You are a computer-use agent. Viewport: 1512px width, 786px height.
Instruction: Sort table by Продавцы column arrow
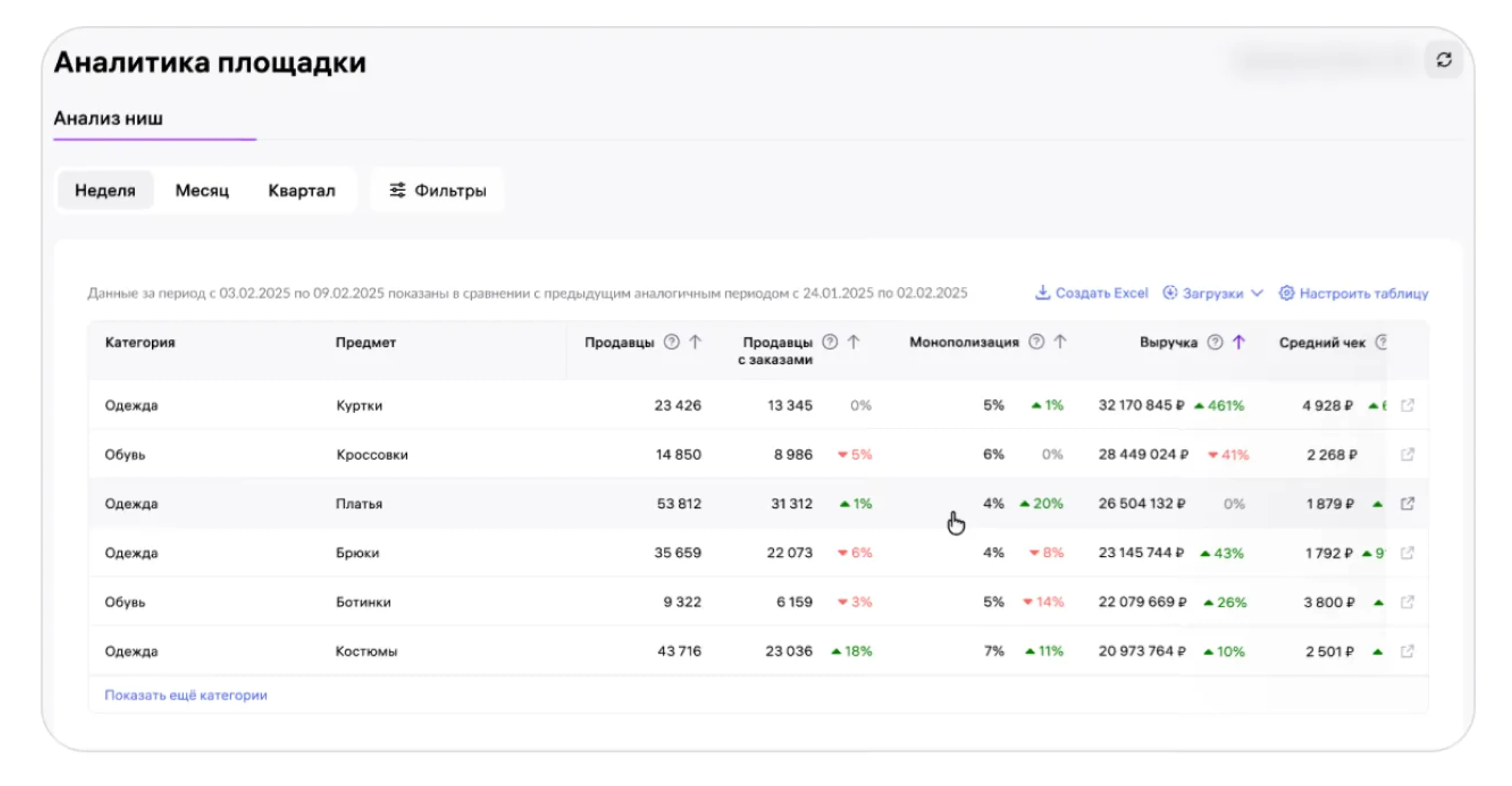point(695,342)
